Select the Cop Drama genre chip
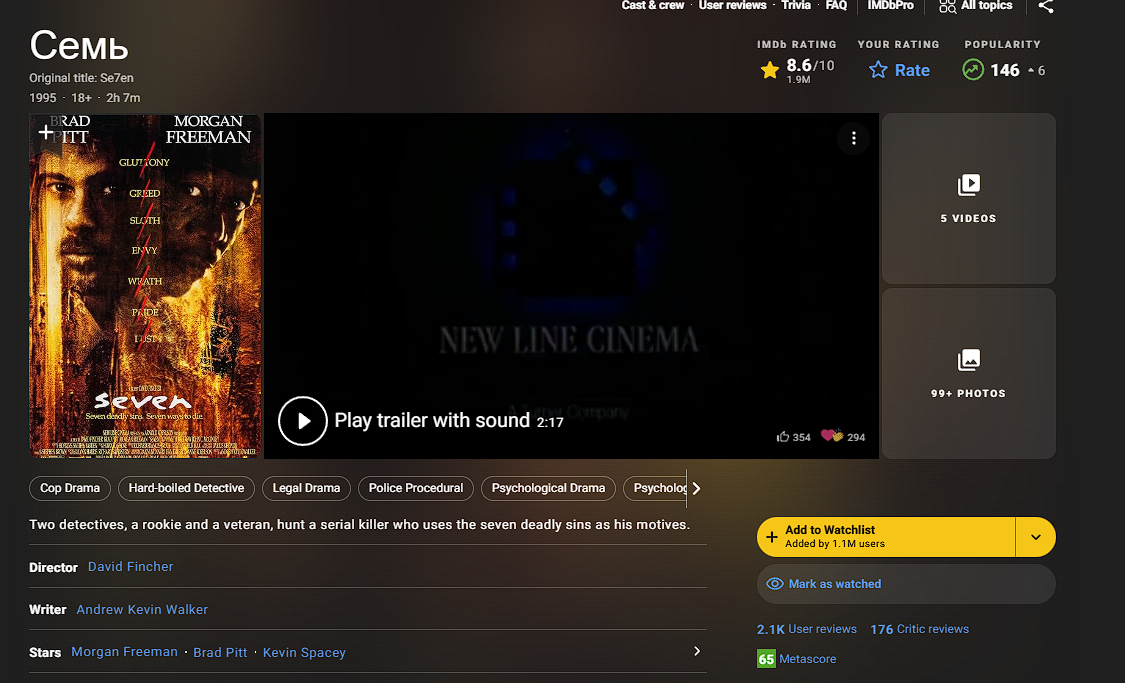 coord(70,488)
